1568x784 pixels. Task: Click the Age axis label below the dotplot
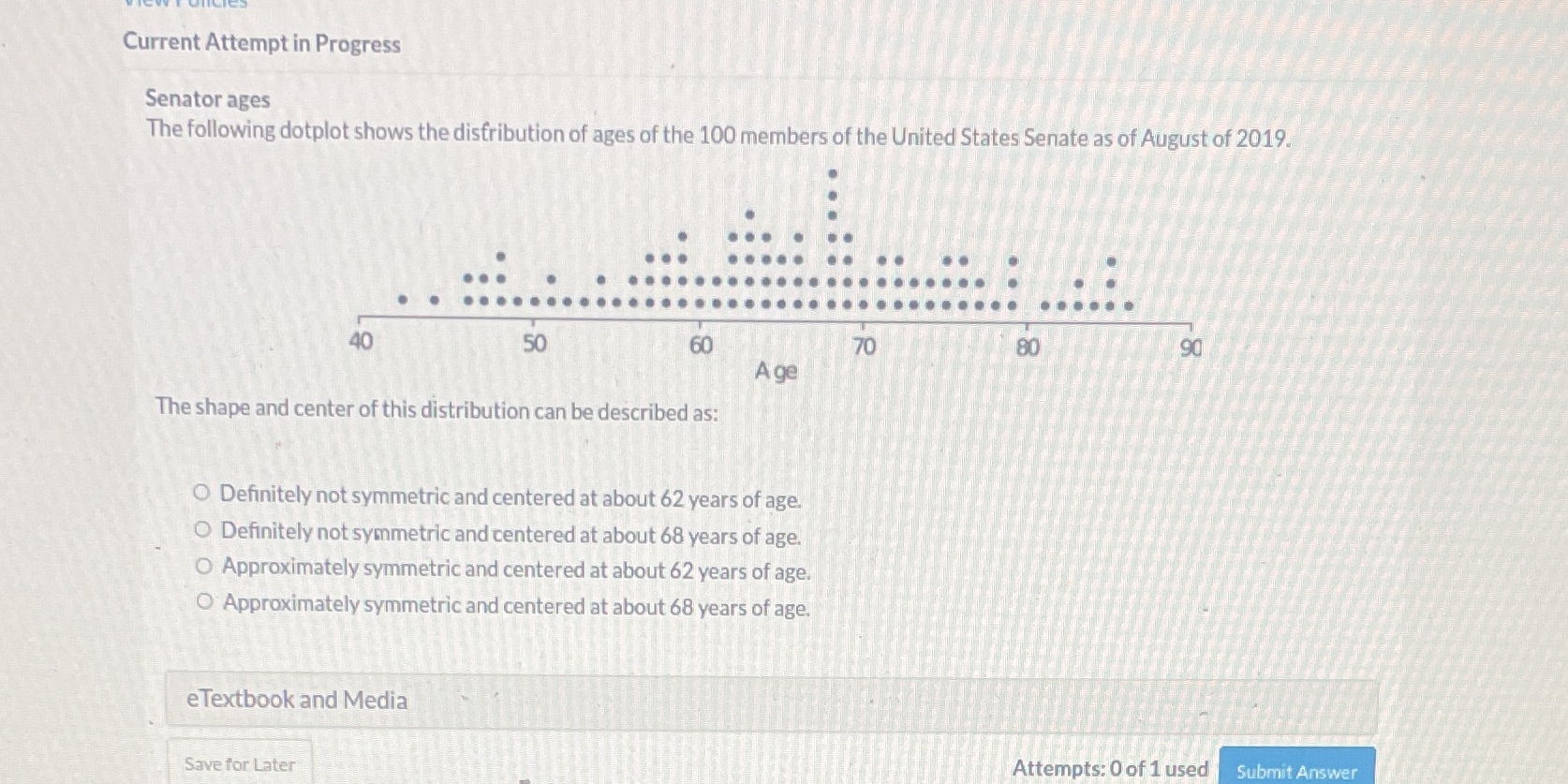pos(776,373)
